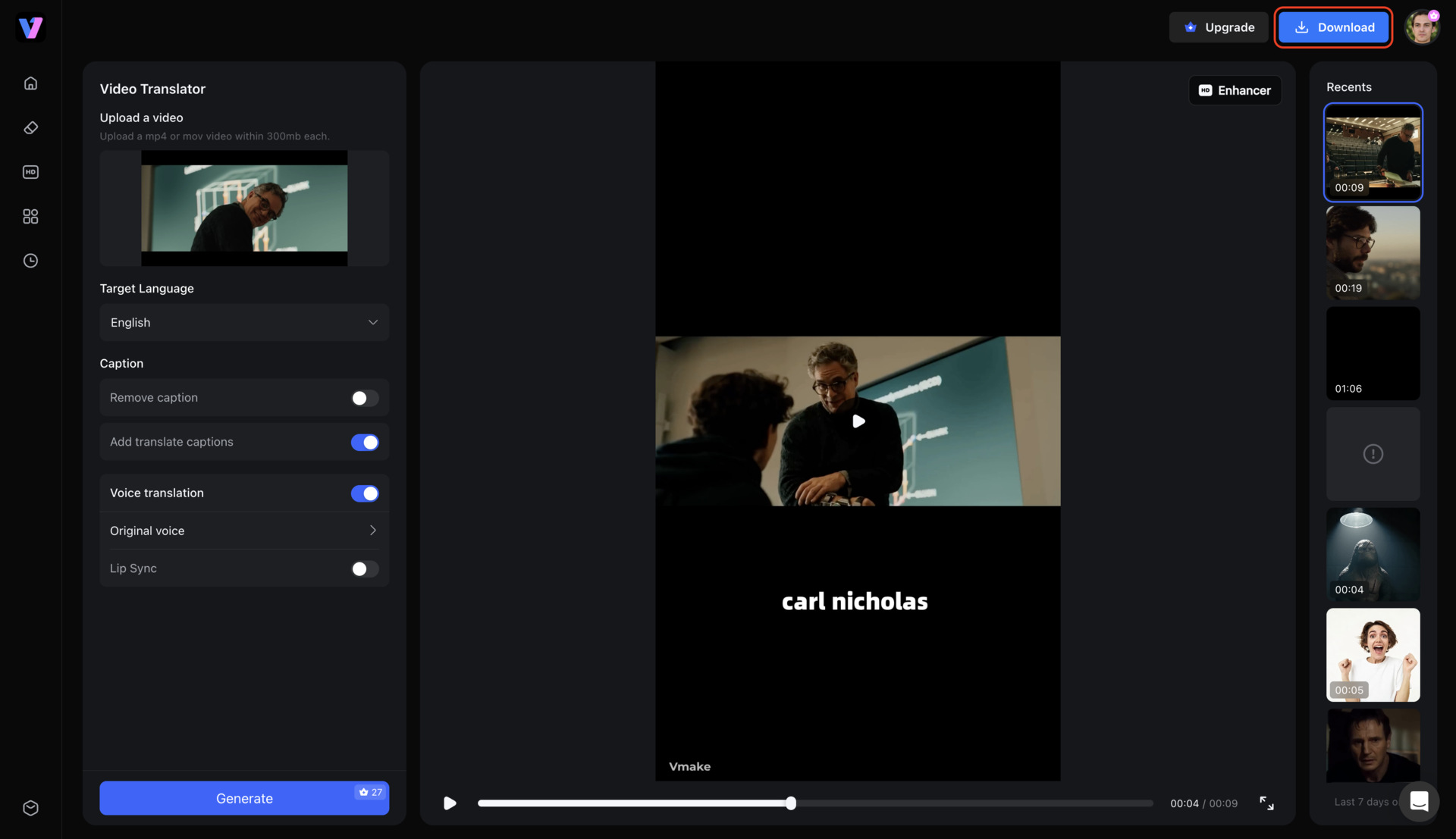Screen dimensions: 1456x839
Task: Select the last recent thumbnail at the bottom
Action: [x=1373, y=746]
